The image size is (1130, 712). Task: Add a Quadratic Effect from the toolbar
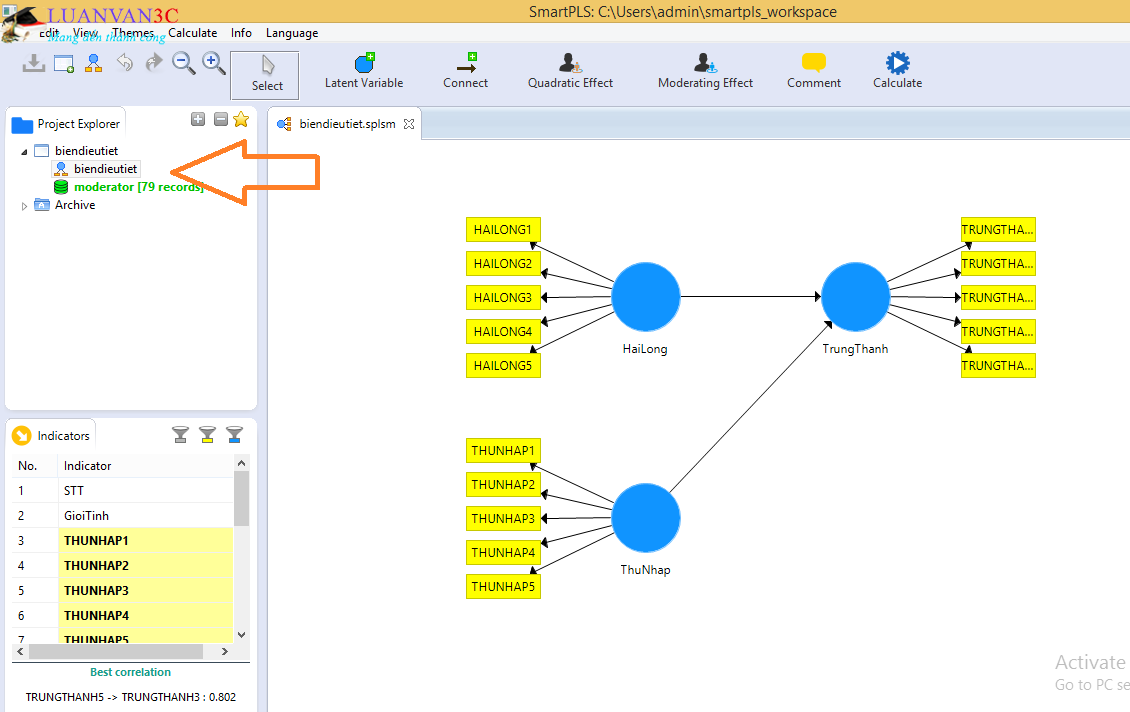(570, 64)
